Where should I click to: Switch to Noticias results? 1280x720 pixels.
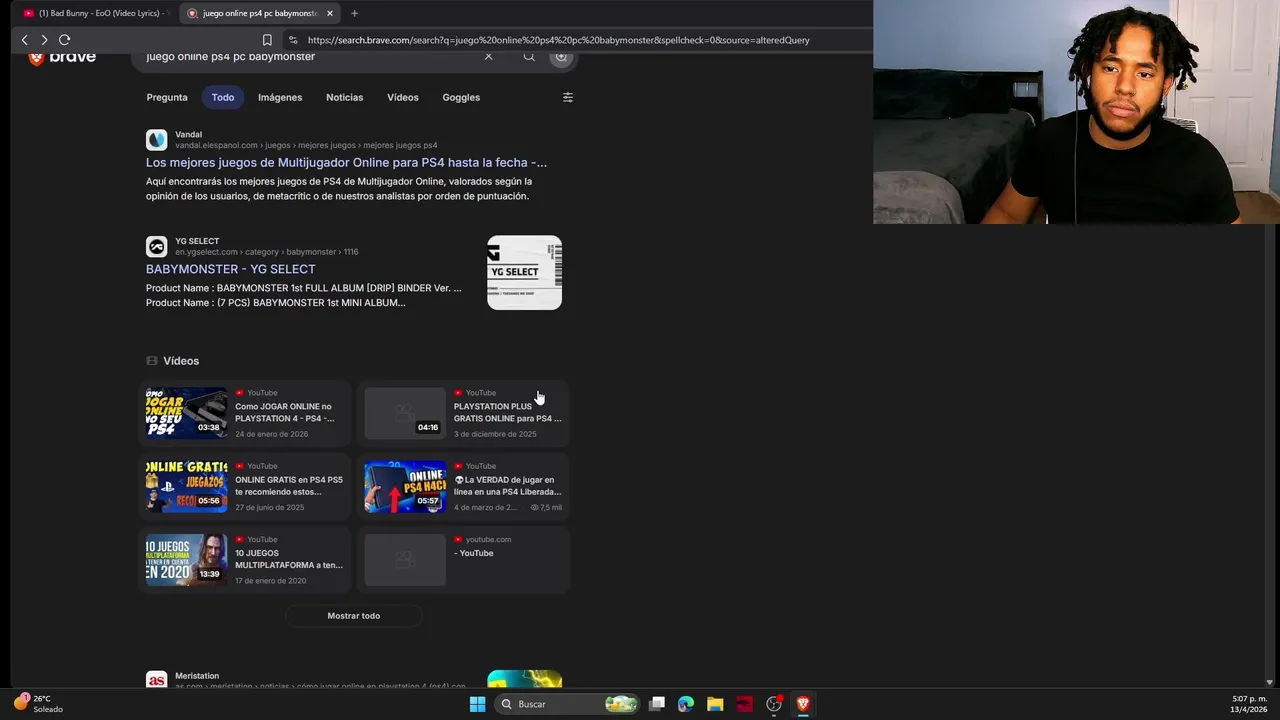(x=344, y=97)
